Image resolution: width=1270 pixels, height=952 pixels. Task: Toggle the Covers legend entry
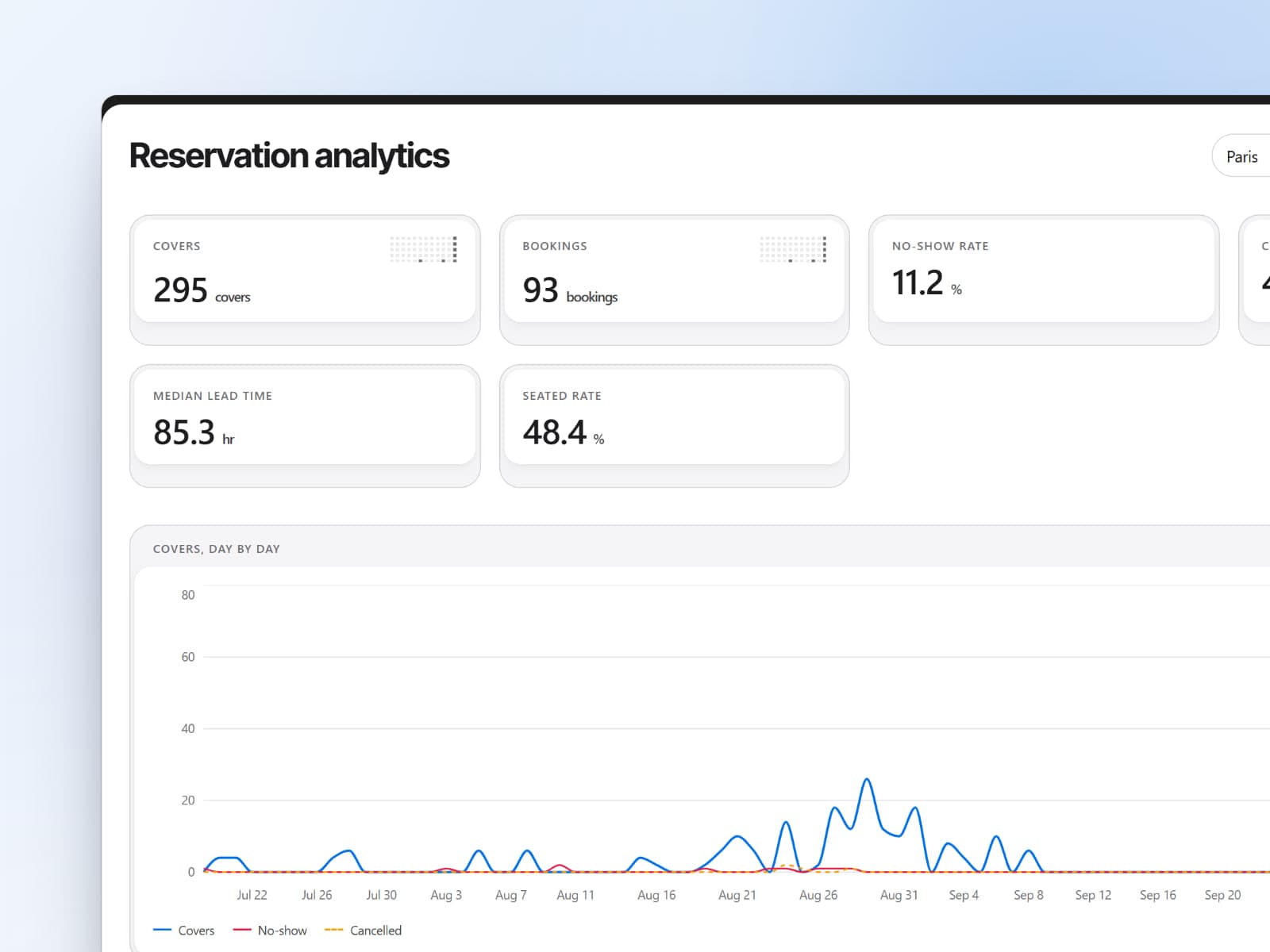click(x=183, y=931)
